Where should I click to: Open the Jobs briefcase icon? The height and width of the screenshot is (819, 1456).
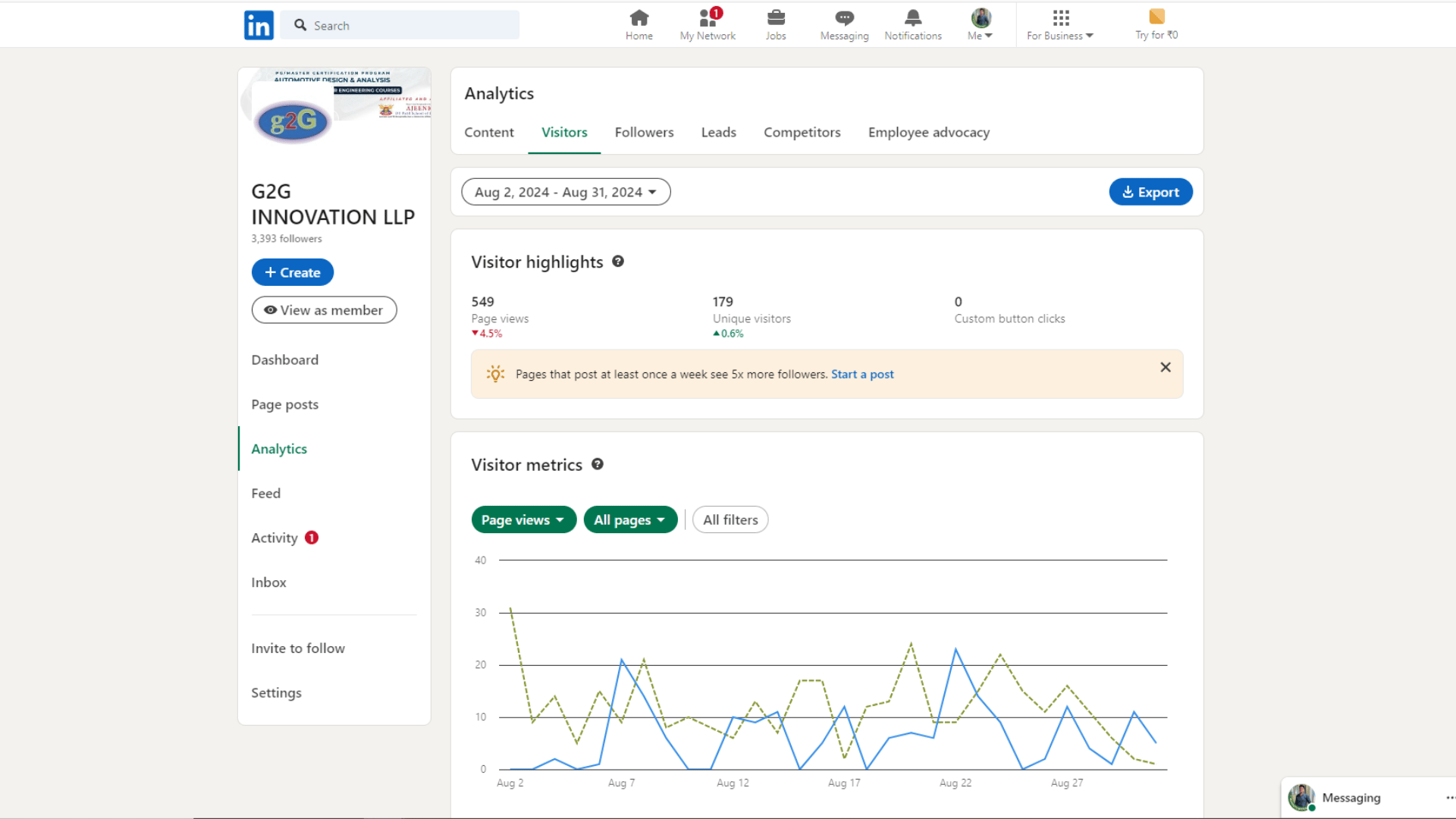pos(776,25)
